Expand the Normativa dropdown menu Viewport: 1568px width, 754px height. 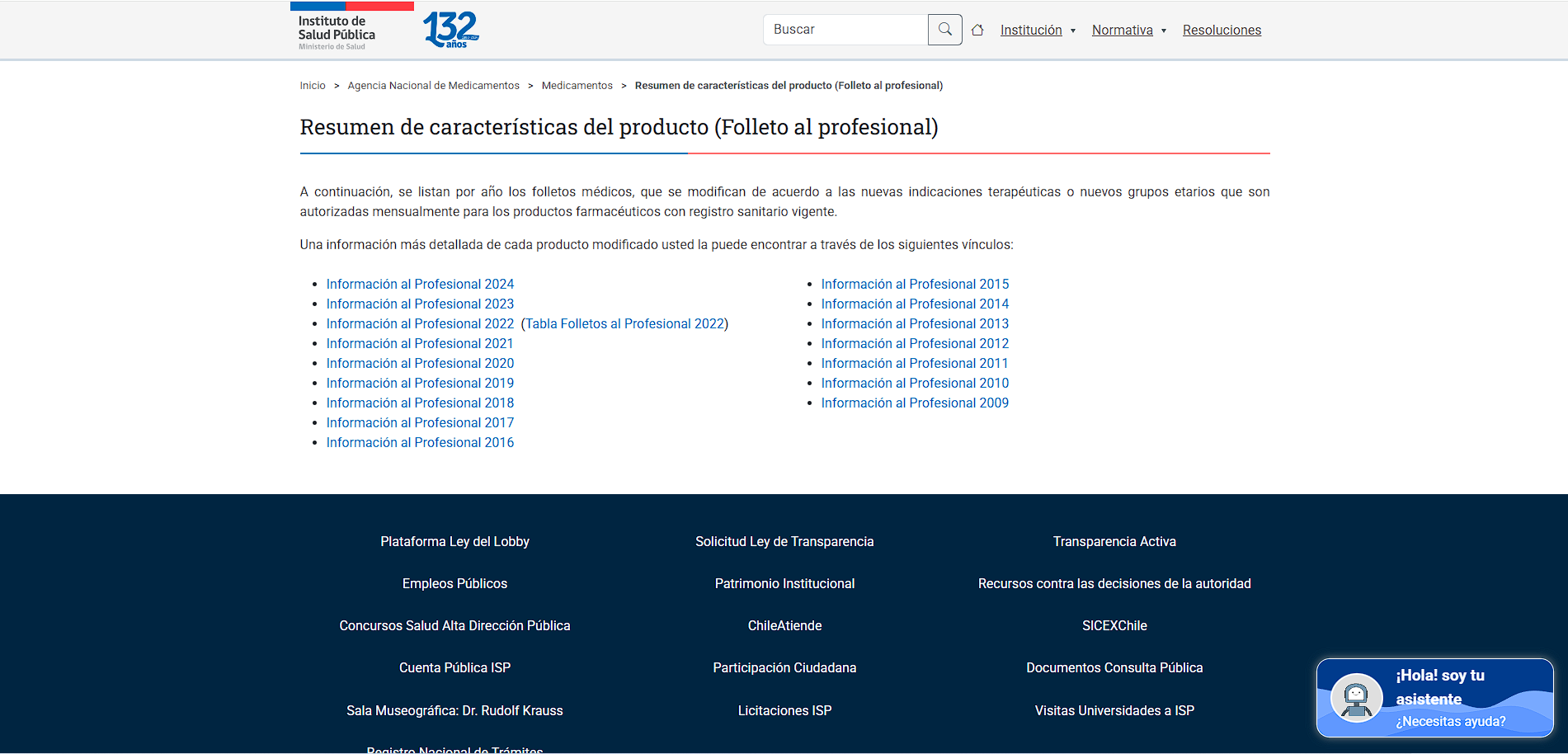click(x=1128, y=31)
